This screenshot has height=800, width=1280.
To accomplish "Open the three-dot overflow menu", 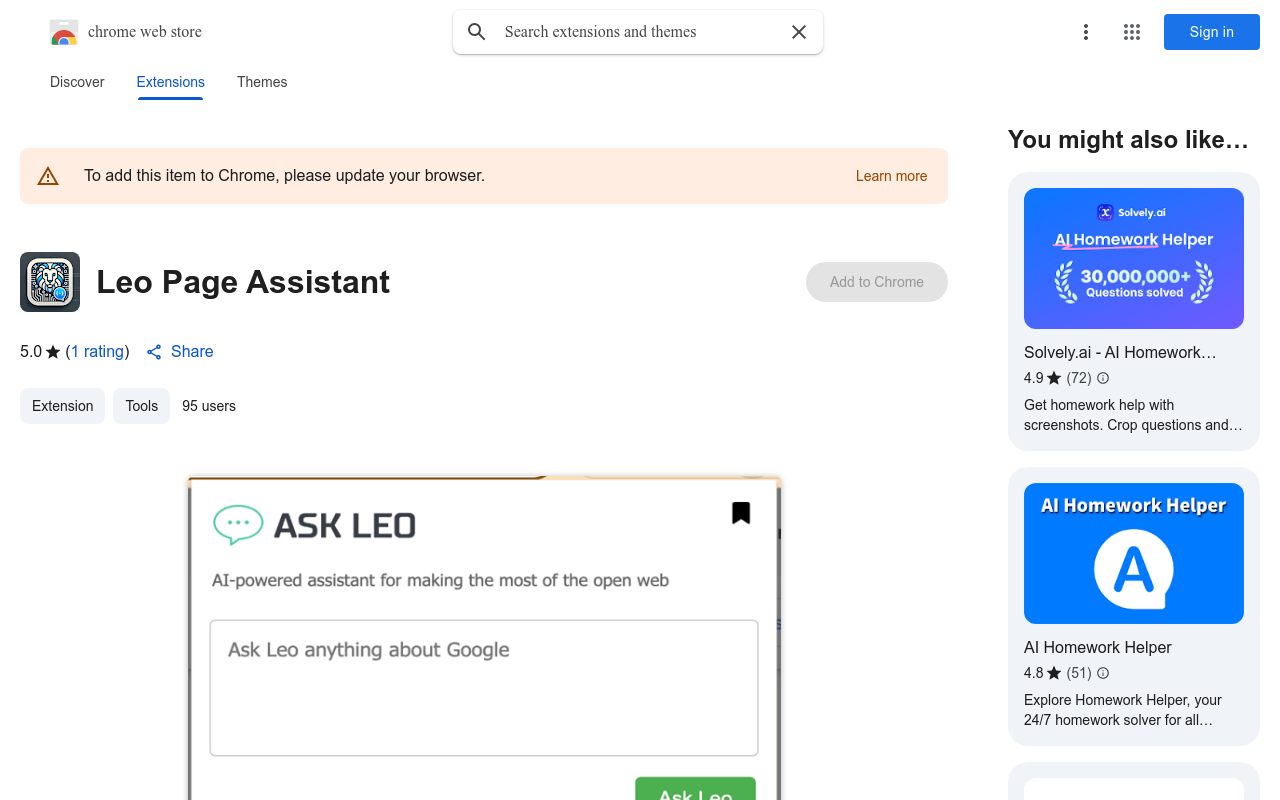I will [1086, 32].
